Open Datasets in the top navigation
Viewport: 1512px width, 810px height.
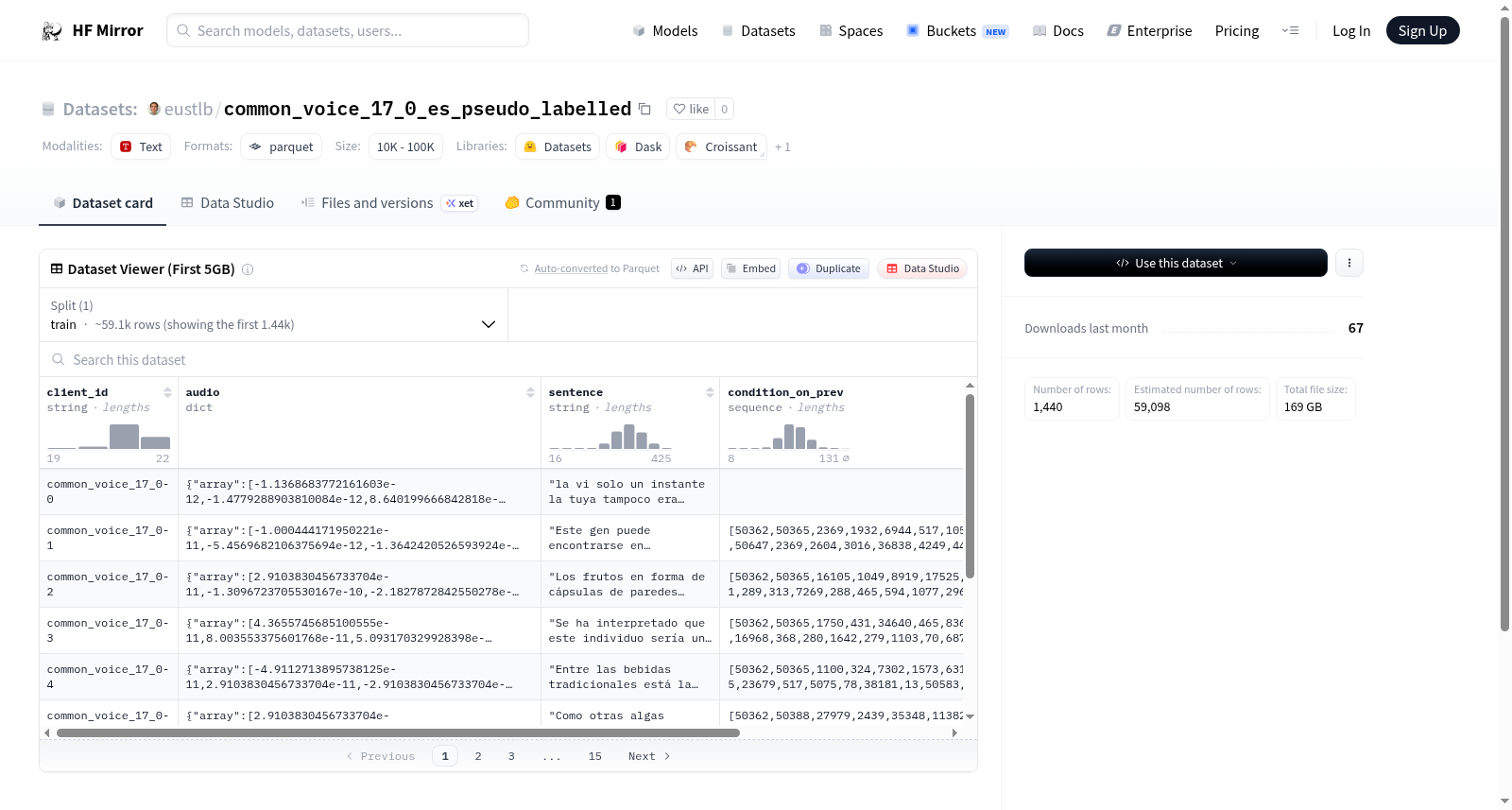pos(758,31)
